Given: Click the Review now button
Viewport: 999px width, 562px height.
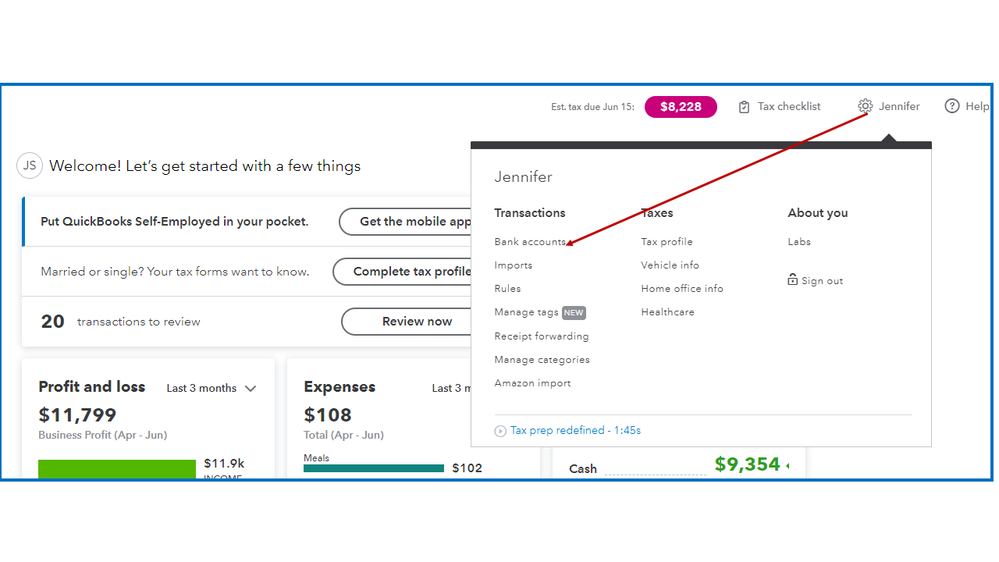Looking at the screenshot, I should point(416,322).
